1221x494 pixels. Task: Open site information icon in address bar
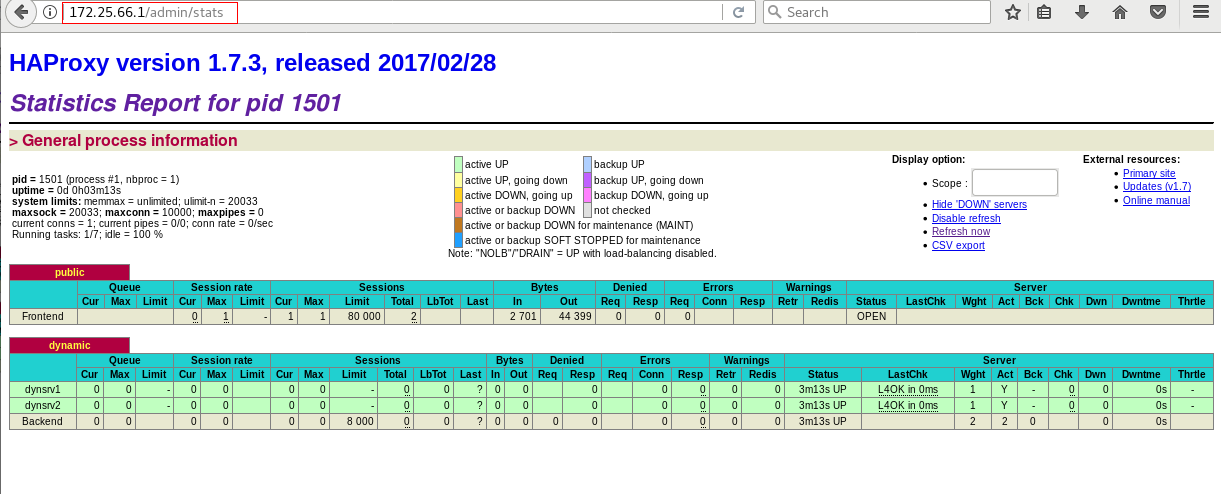tap(49, 13)
